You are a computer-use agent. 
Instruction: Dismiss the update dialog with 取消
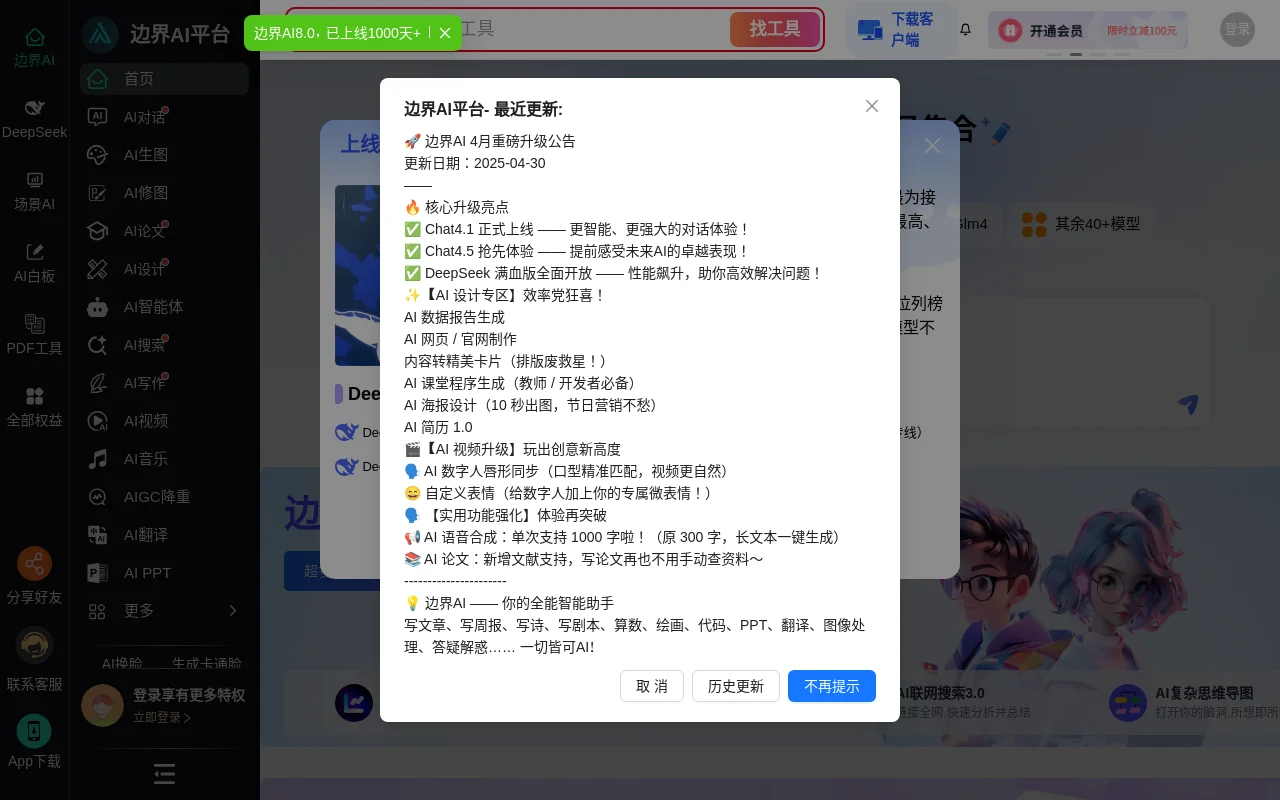(651, 686)
